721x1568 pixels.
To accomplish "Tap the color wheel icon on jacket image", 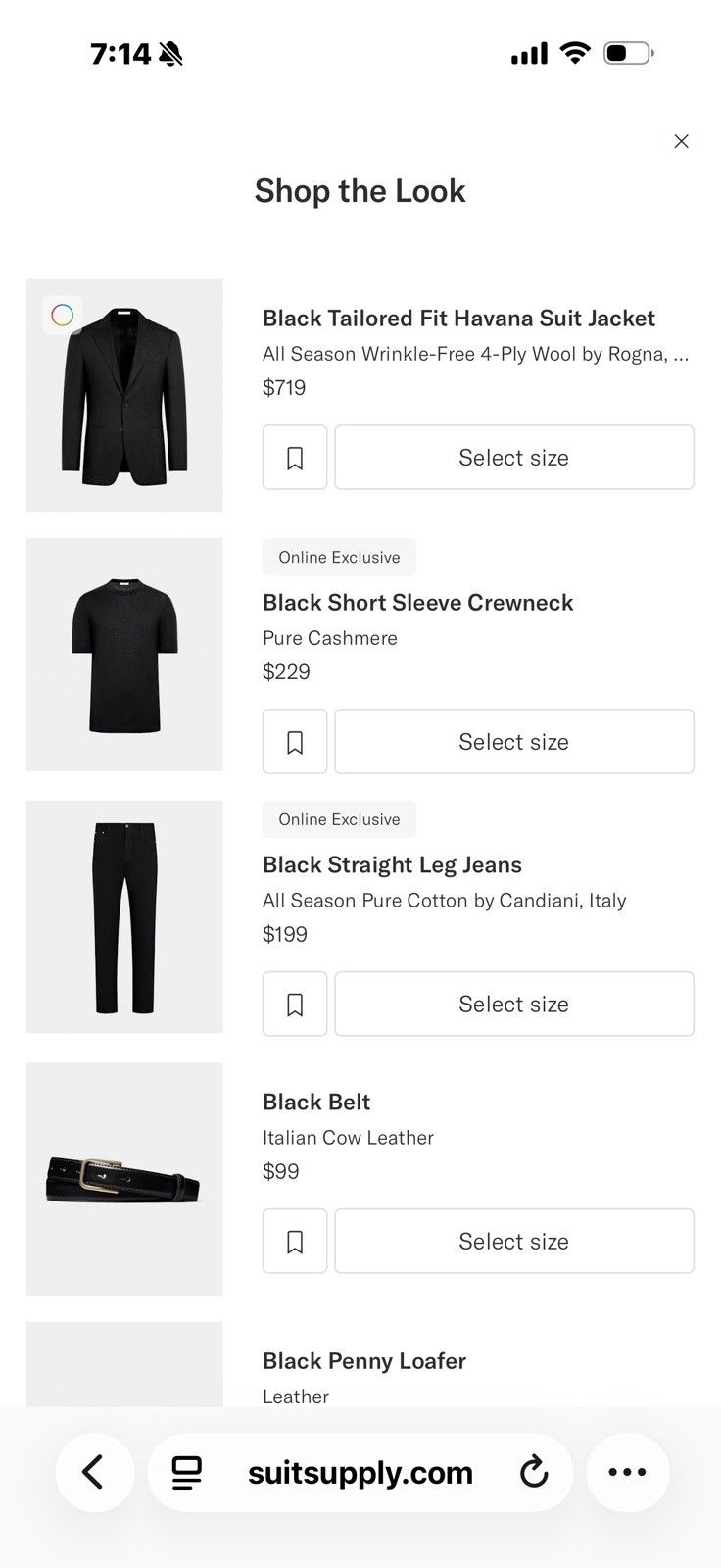I will pyautogui.click(x=62, y=315).
